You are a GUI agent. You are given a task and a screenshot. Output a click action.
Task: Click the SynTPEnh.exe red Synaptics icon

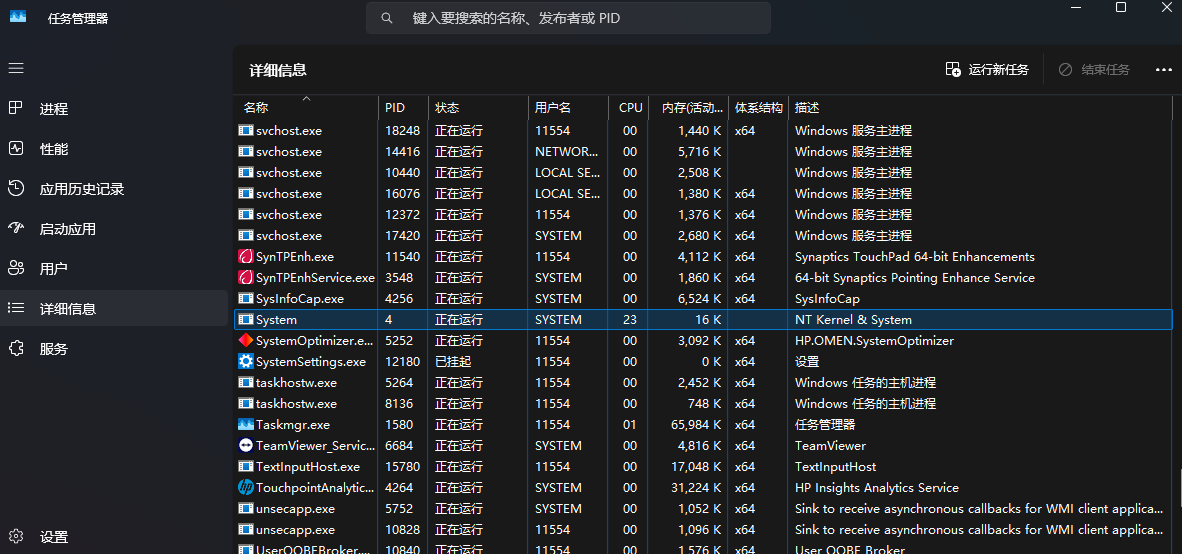pyautogui.click(x=245, y=257)
